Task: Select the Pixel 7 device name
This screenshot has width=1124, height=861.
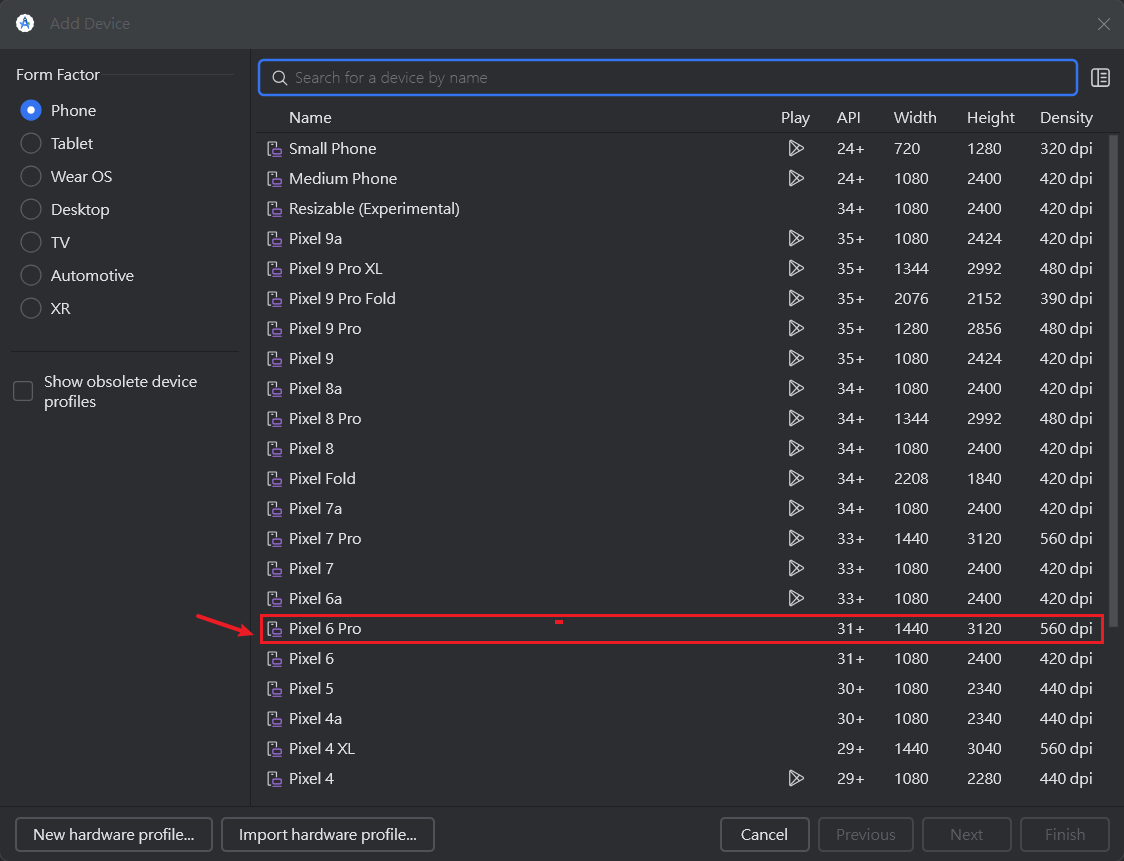Action: pyautogui.click(x=311, y=569)
